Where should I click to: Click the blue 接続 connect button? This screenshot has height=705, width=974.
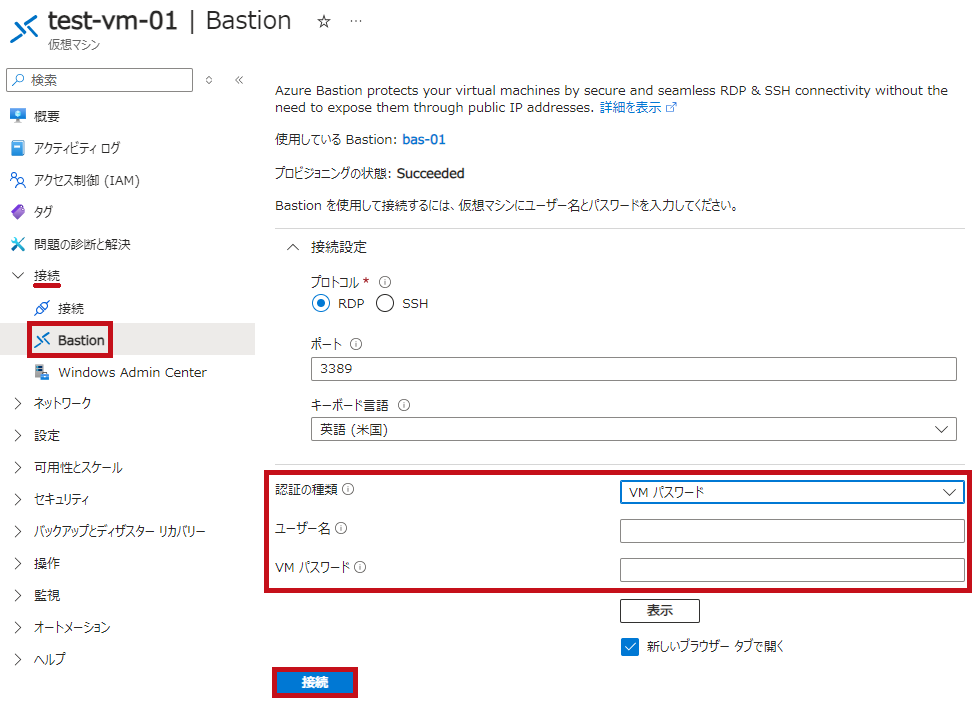coord(315,683)
